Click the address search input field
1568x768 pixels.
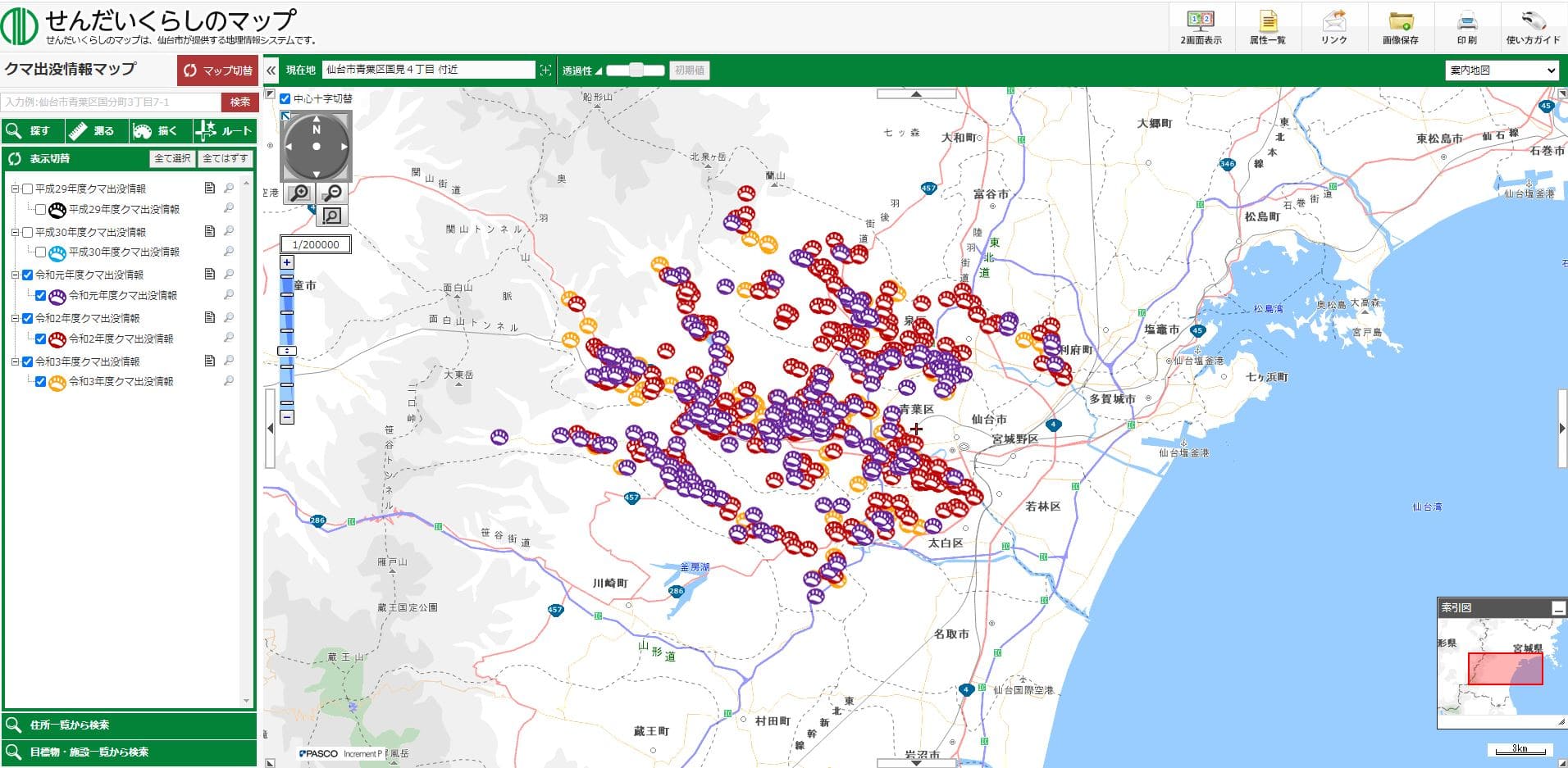point(112,102)
